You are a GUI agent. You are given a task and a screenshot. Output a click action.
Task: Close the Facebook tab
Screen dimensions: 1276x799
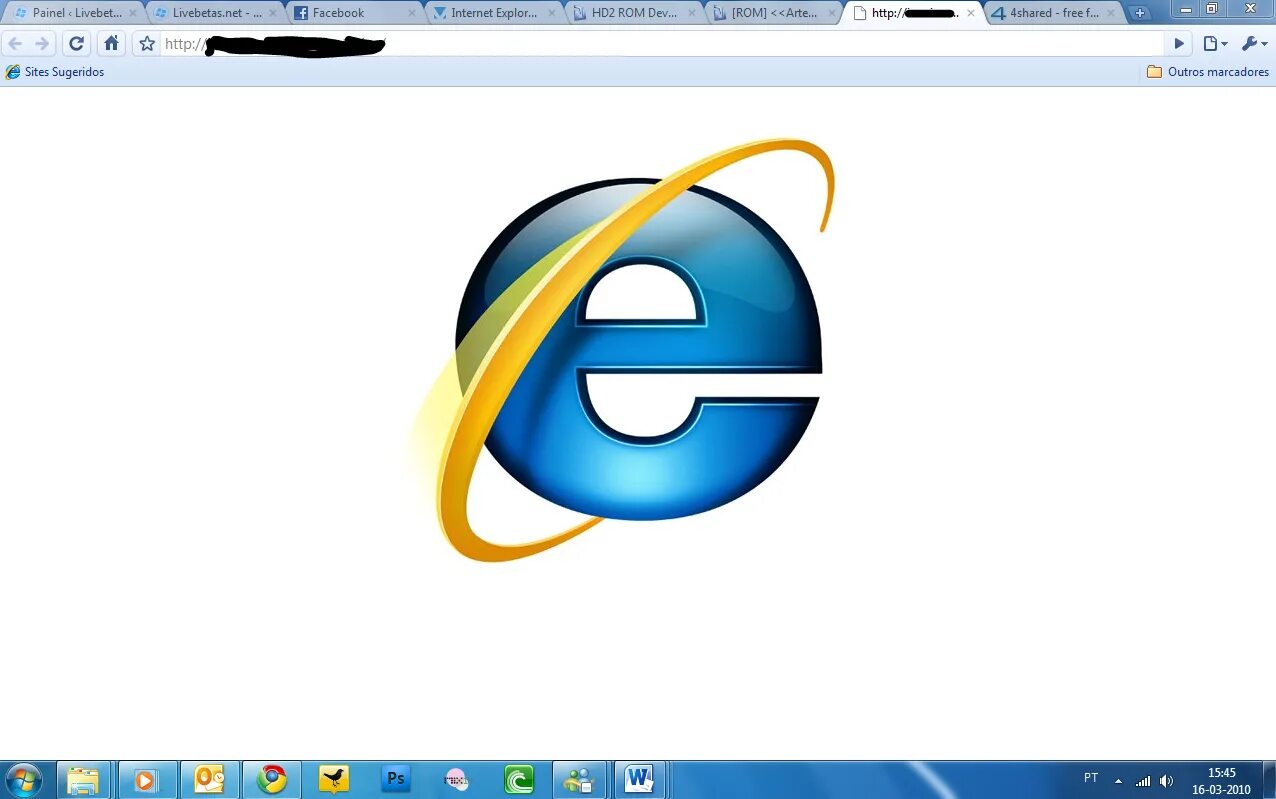point(411,13)
